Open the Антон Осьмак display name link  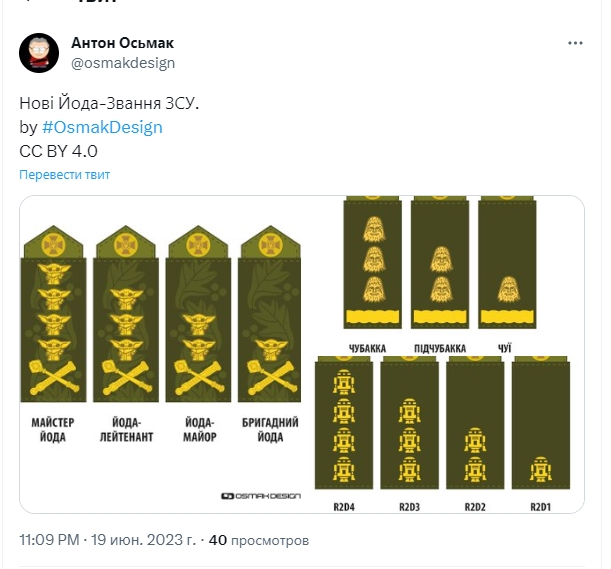point(123,43)
